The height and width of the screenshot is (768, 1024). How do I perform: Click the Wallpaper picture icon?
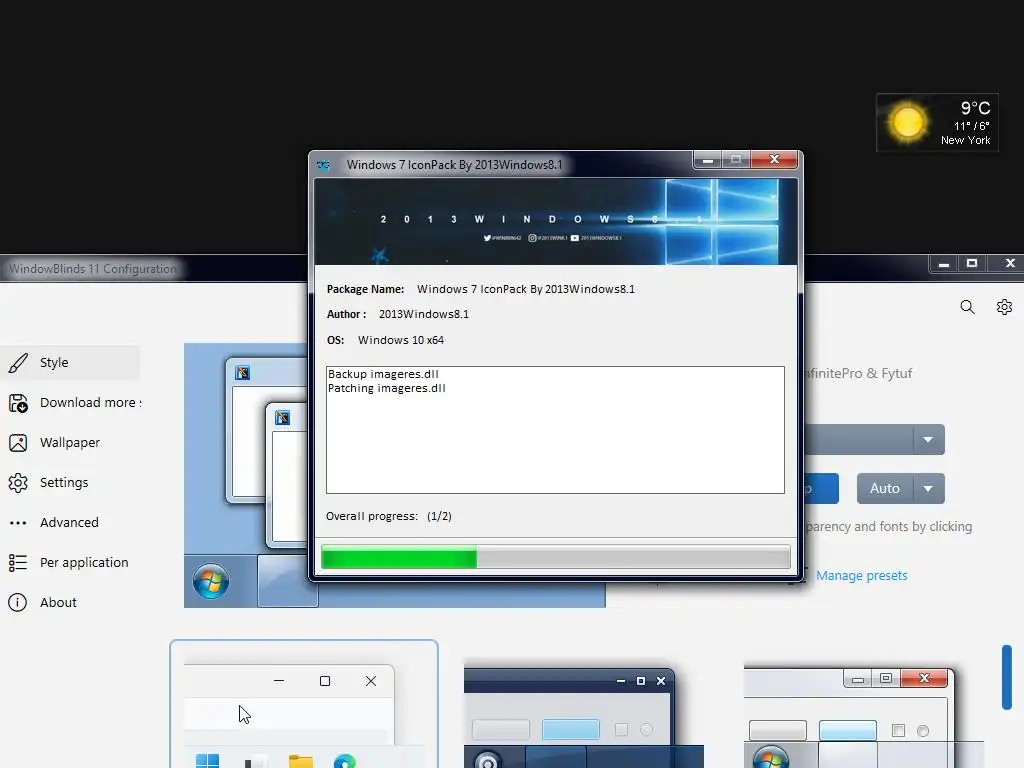click(18, 443)
